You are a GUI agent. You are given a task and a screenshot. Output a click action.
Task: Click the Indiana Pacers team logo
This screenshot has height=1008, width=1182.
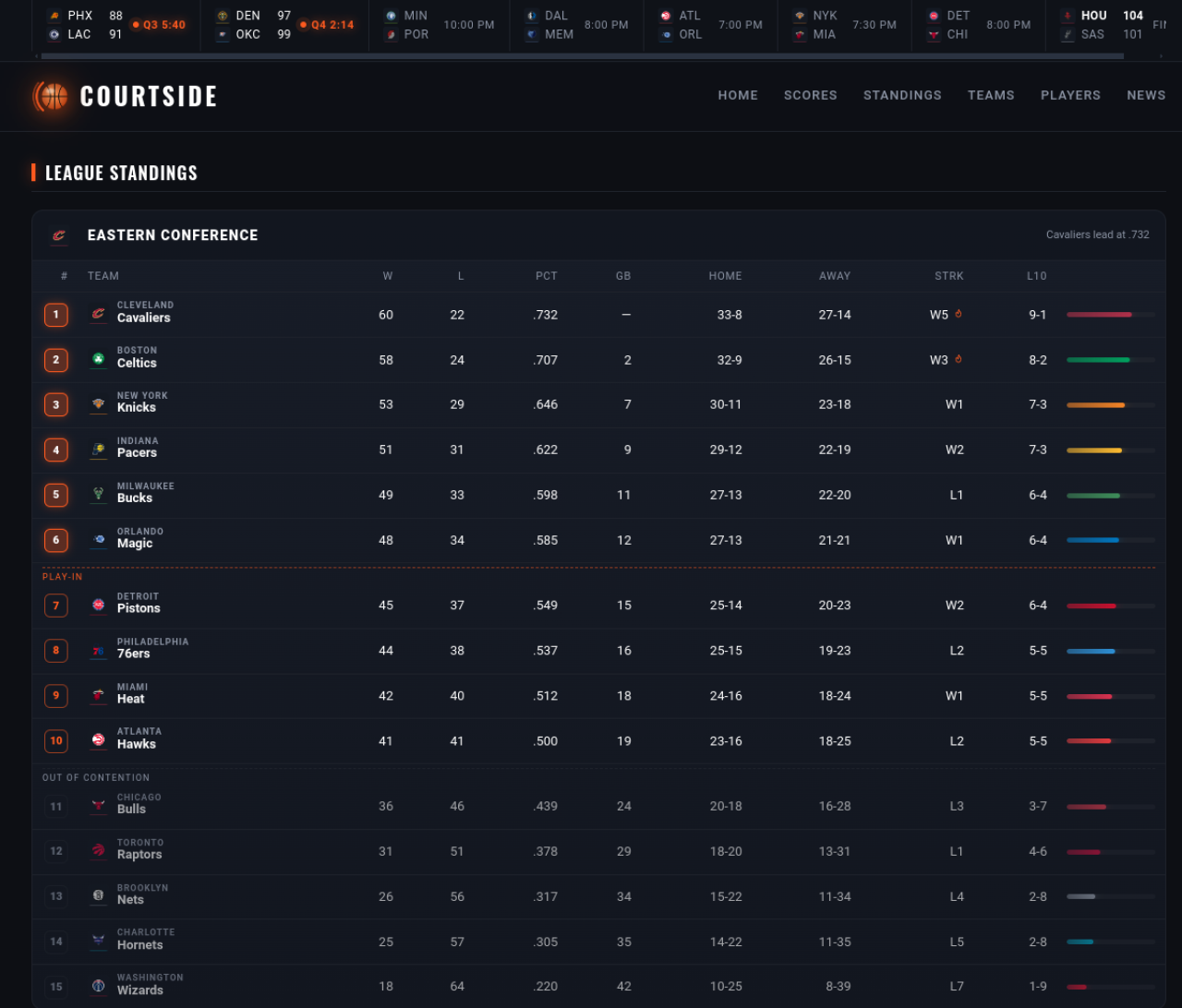(x=99, y=450)
